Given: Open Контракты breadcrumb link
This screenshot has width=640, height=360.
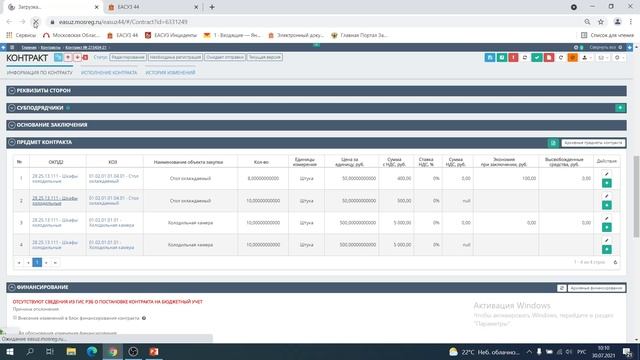Looking at the screenshot, I should 51,48.
